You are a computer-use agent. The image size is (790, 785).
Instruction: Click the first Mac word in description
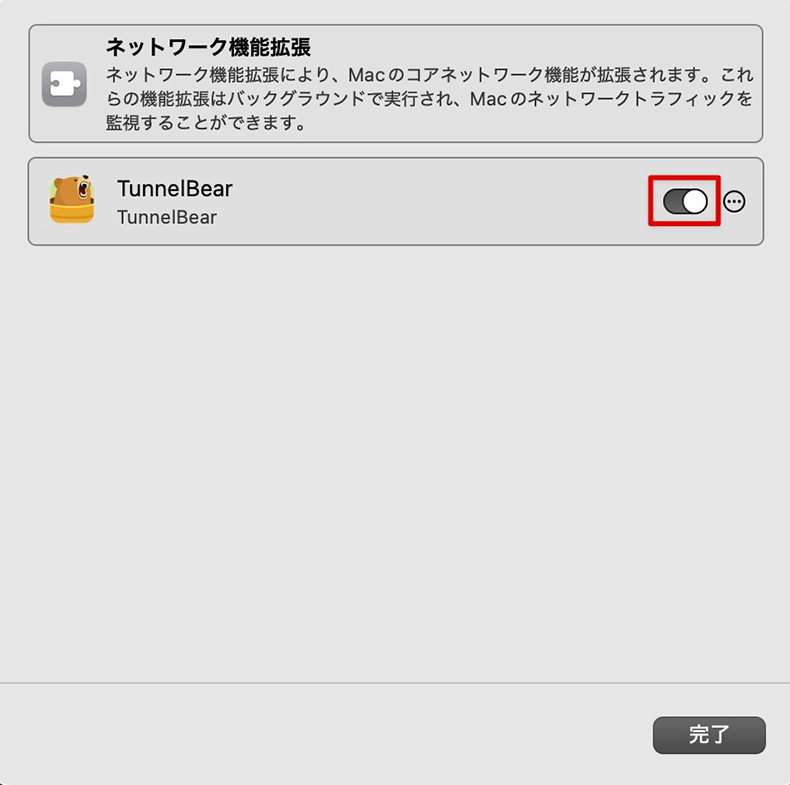[x=366, y=75]
